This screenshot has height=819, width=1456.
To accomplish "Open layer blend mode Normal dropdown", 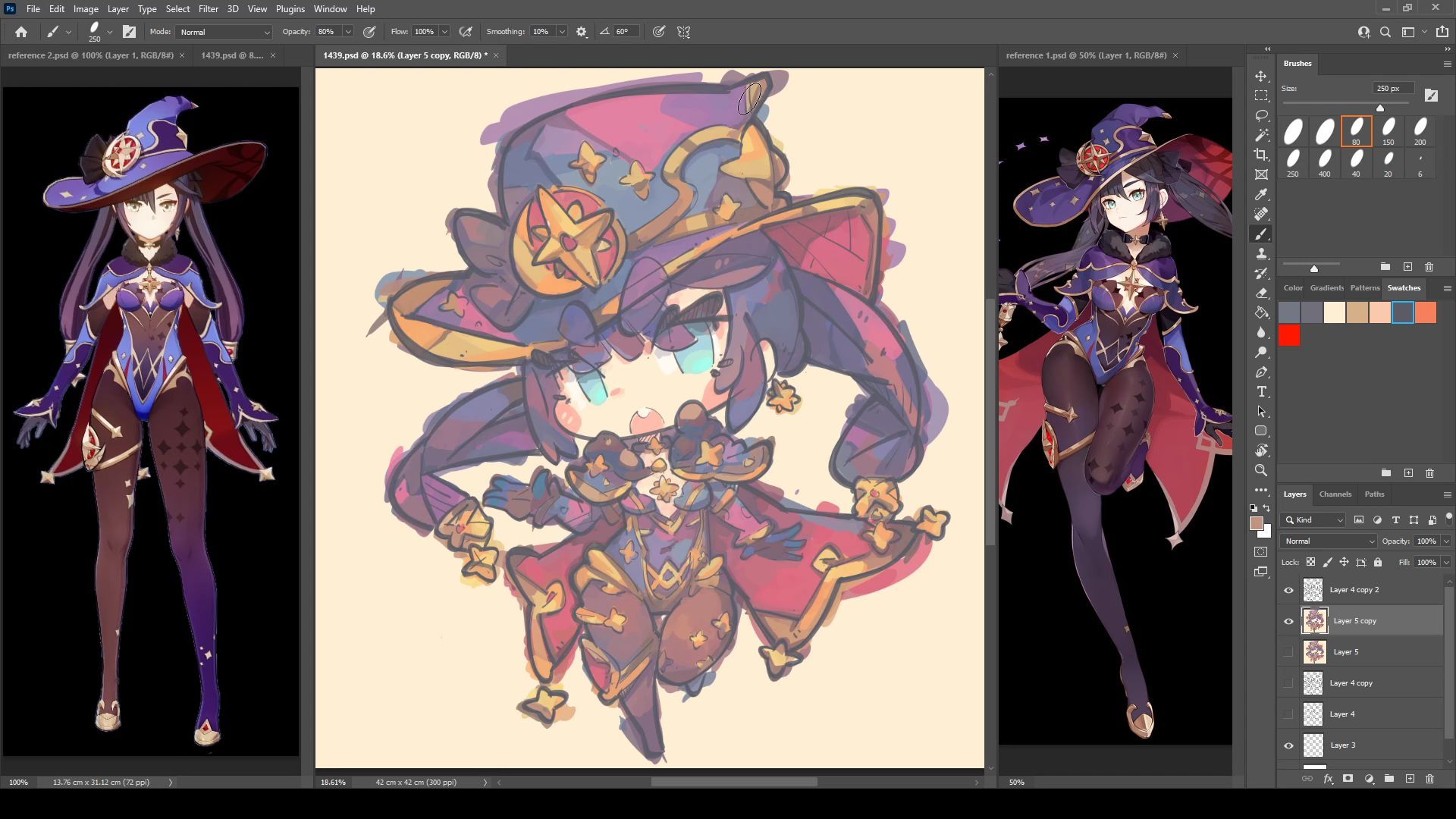I will click(1329, 541).
